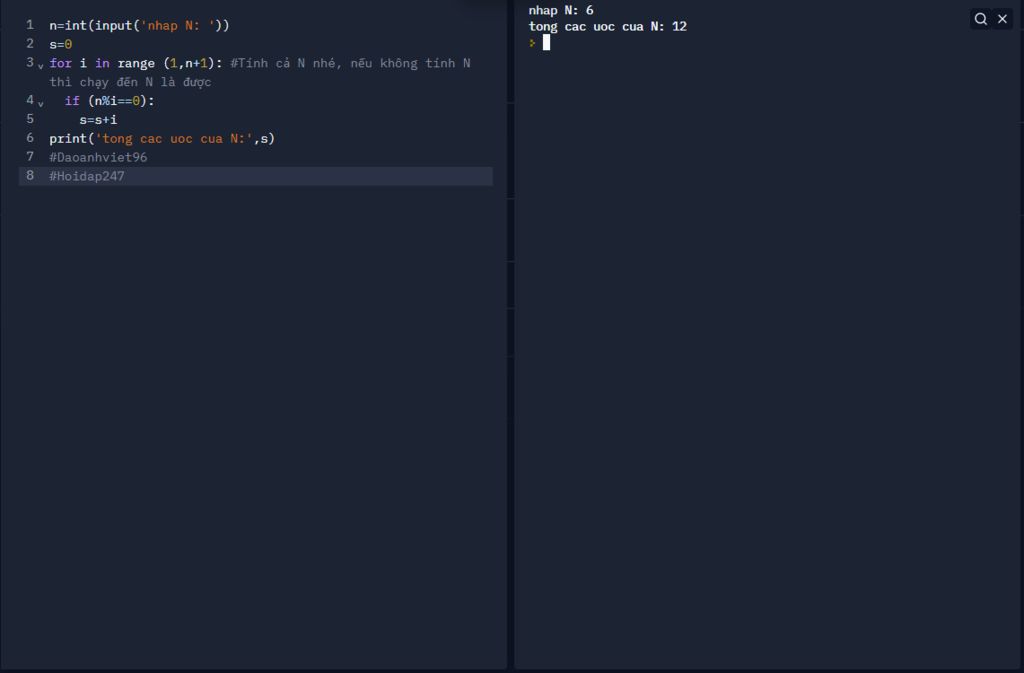
Task: Select line number 1 in the gutter
Action: coord(29,25)
